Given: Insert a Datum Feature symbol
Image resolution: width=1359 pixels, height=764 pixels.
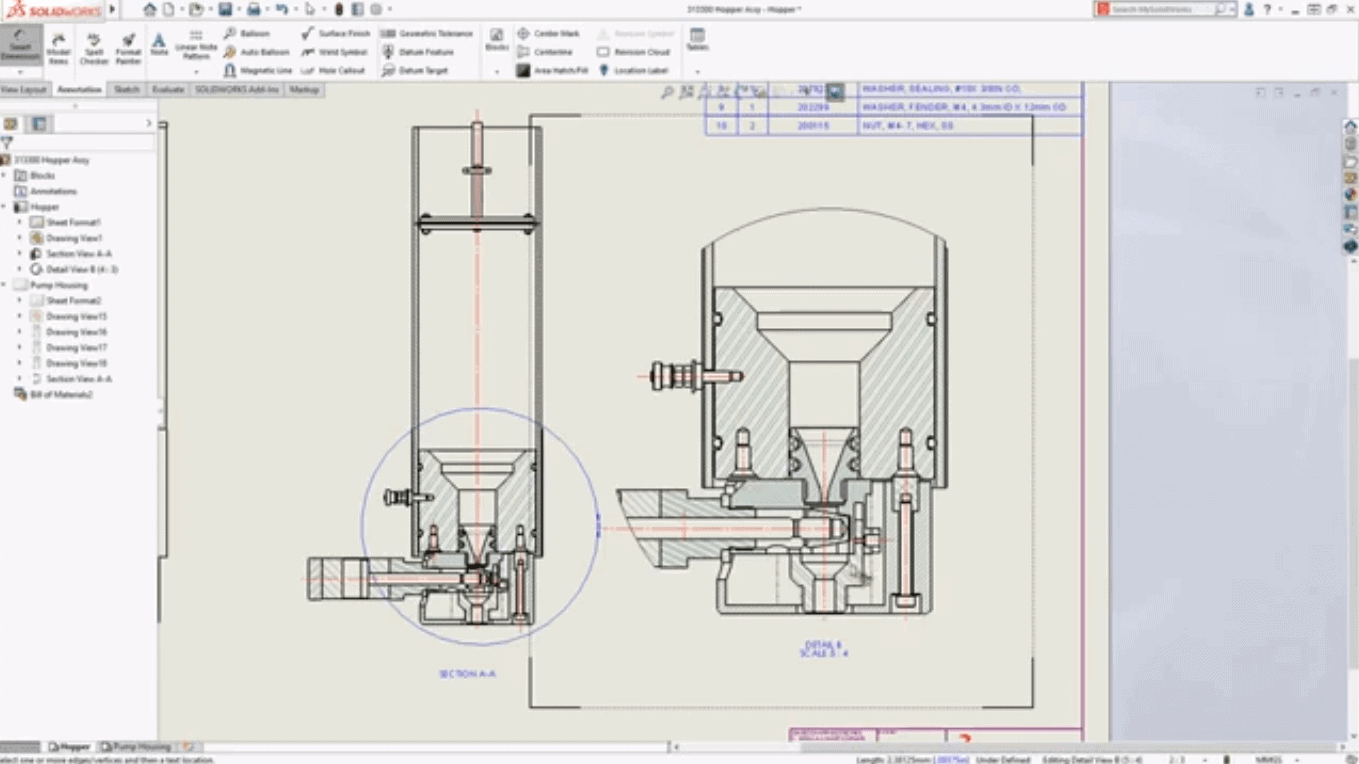Looking at the screenshot, I should 418,52.
